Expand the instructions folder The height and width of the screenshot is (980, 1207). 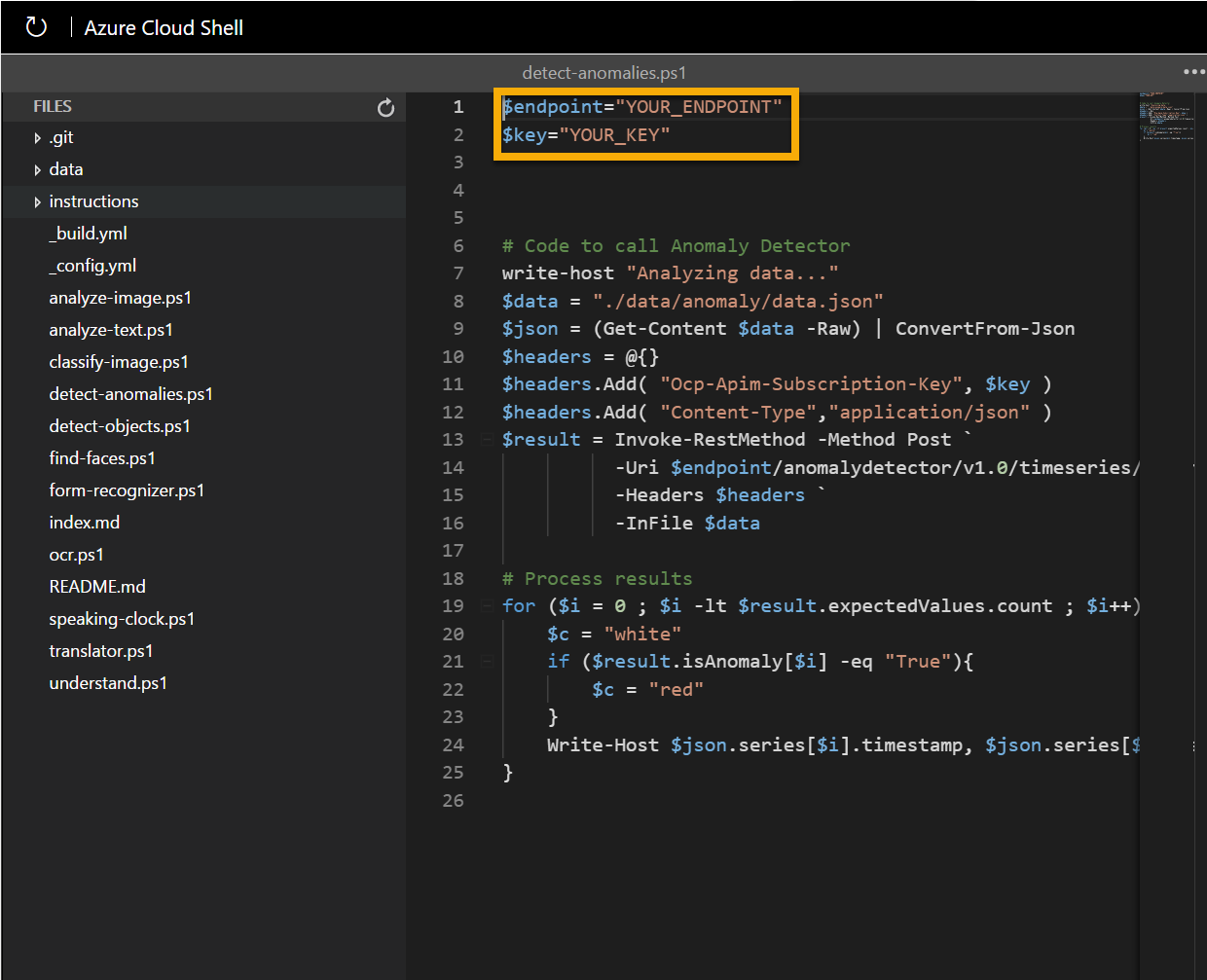[x=38, y=202]
